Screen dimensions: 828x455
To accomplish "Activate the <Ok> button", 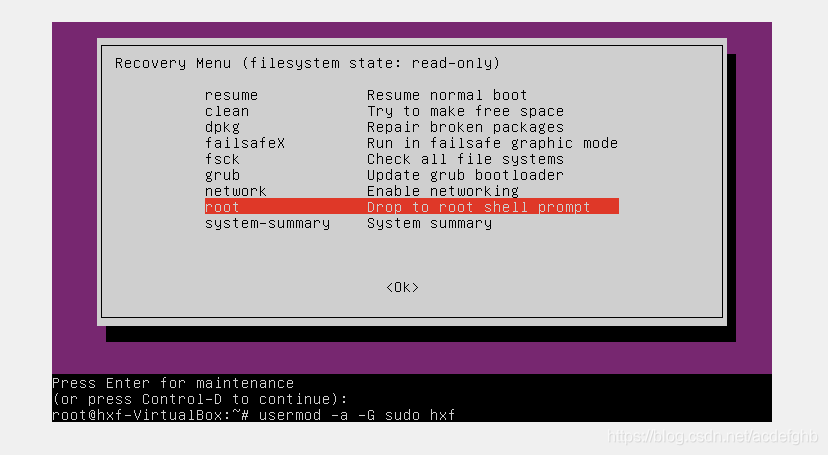I will point(402,287).
